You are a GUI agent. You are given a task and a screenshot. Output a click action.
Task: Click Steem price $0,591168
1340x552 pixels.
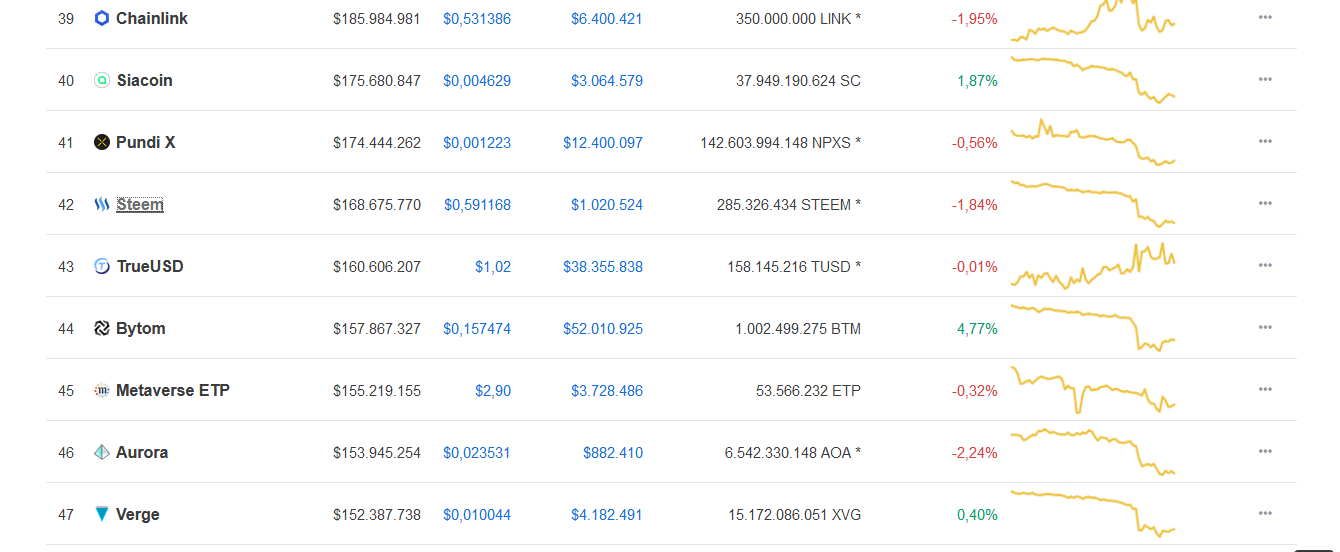(x=477, y=205)
